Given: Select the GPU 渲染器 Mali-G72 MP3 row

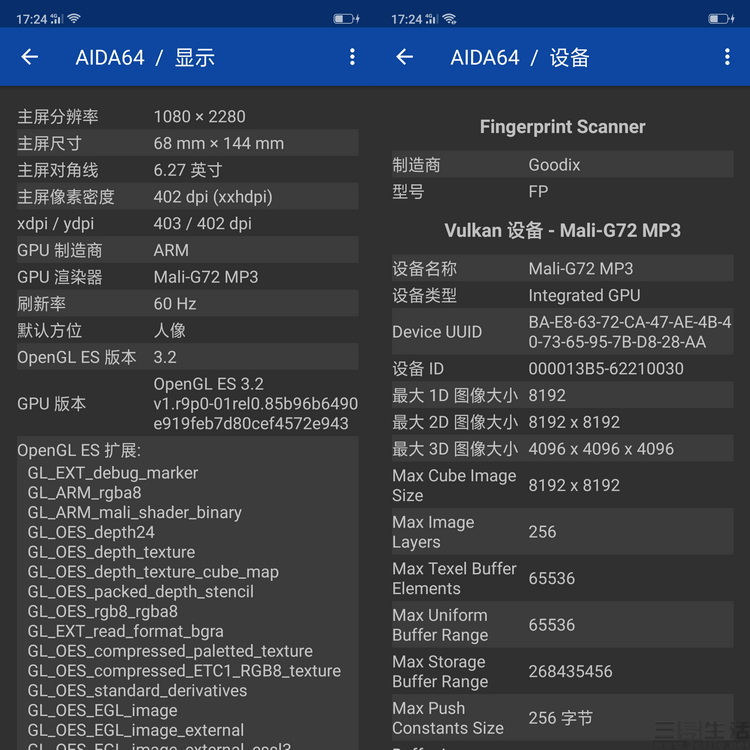Looking at the screenshot, I should (x=187, y=277).
